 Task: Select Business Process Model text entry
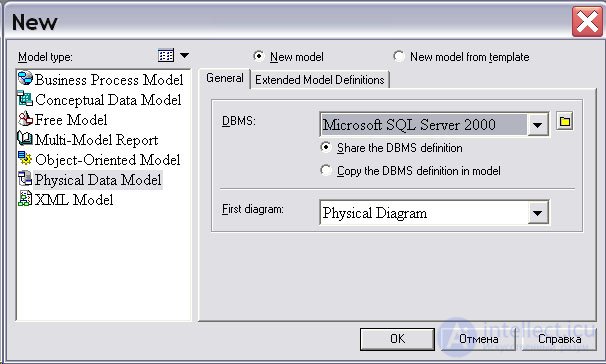(109, 80)
